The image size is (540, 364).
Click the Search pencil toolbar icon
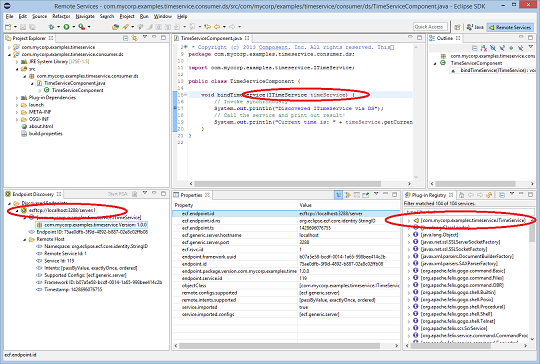[x=125, y=27]
